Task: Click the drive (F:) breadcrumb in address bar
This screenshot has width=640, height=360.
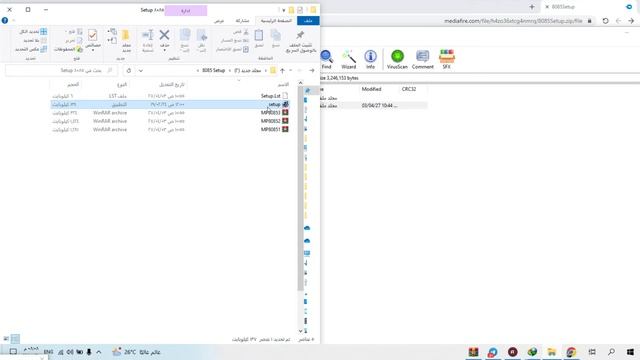Action: 247,71
